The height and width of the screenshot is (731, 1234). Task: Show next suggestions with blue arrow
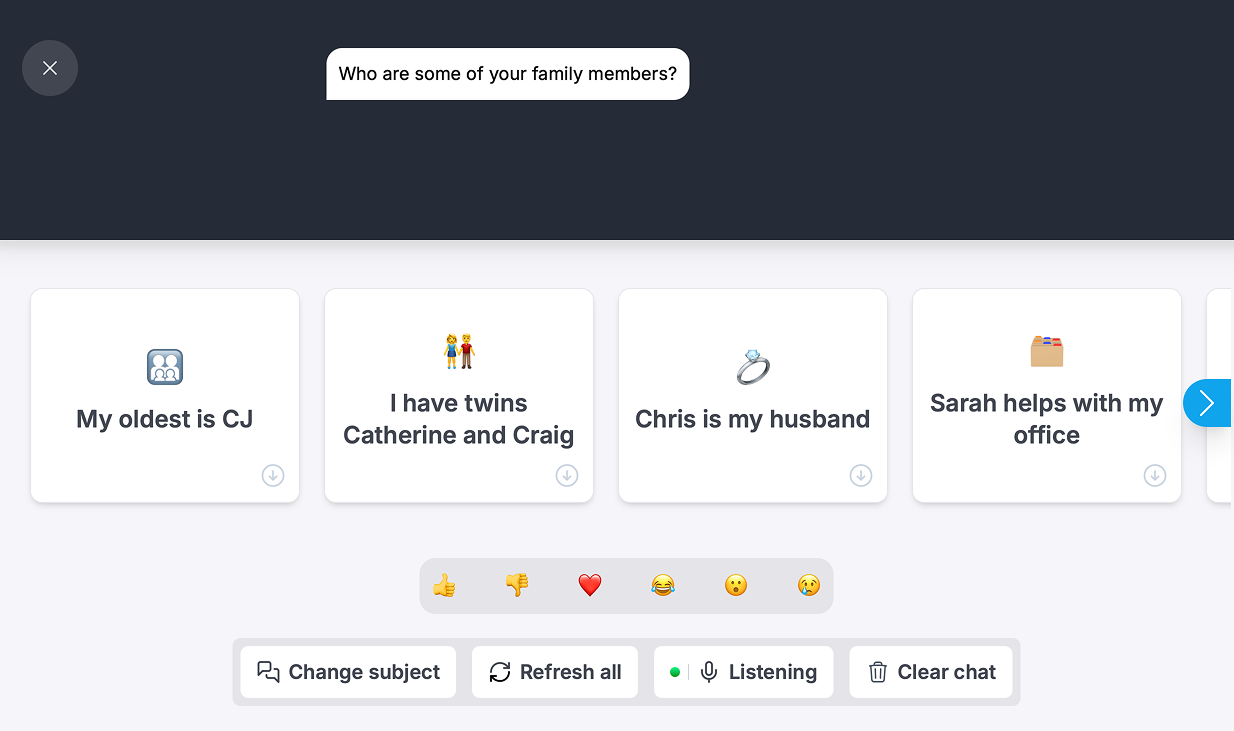(x=1207, y=403)
